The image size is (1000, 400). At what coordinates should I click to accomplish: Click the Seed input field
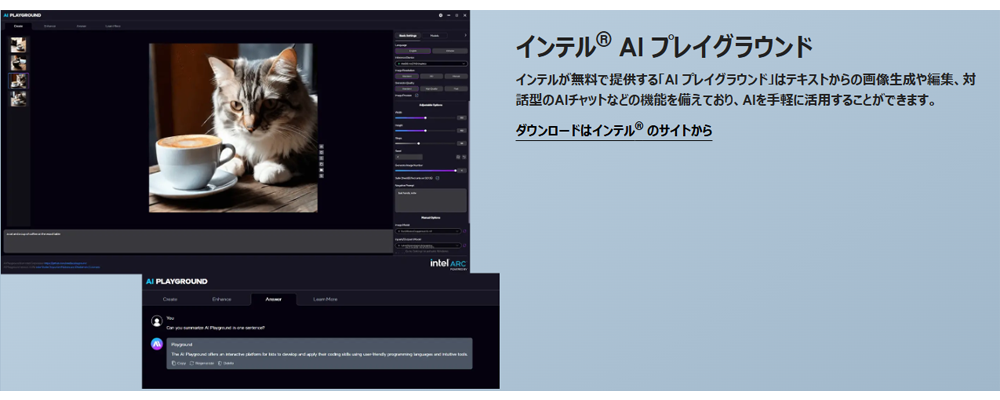point(409,156)
